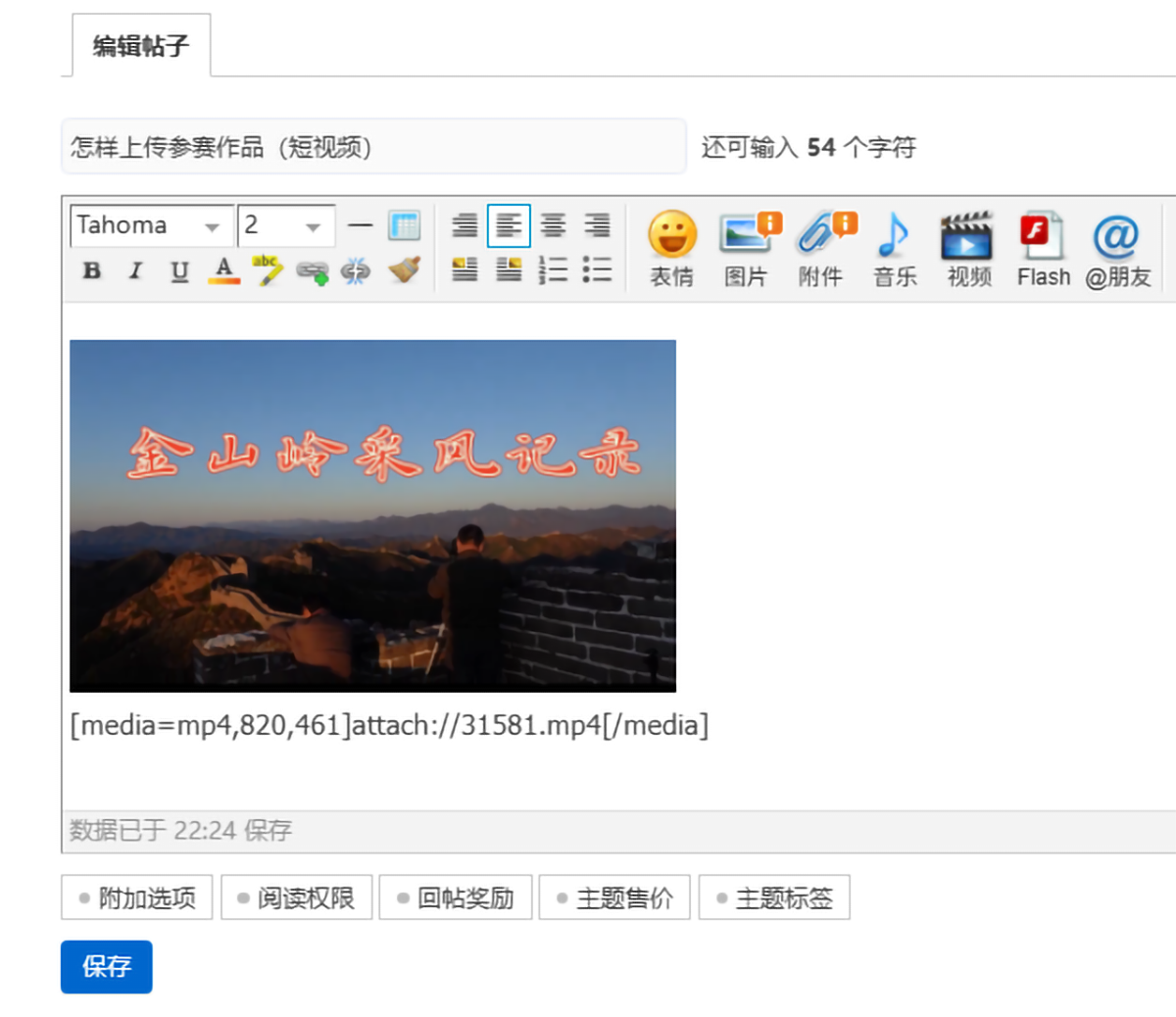
Task: Insert 音乐 music
Action: 895,249
